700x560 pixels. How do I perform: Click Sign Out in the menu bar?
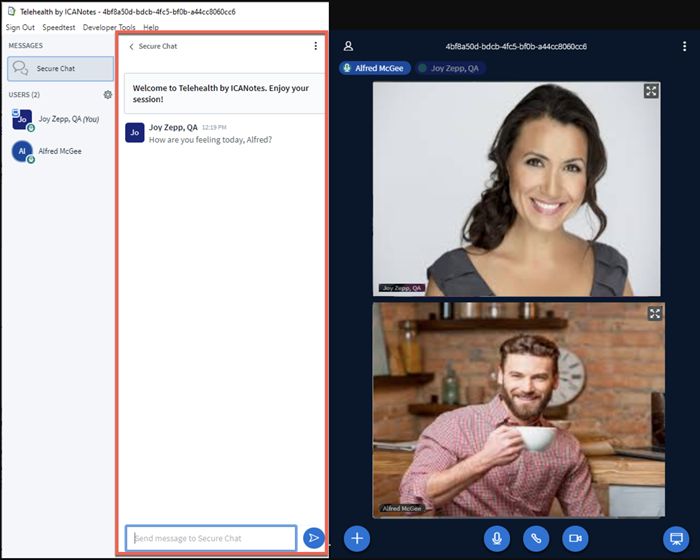(x=20, y=27)
